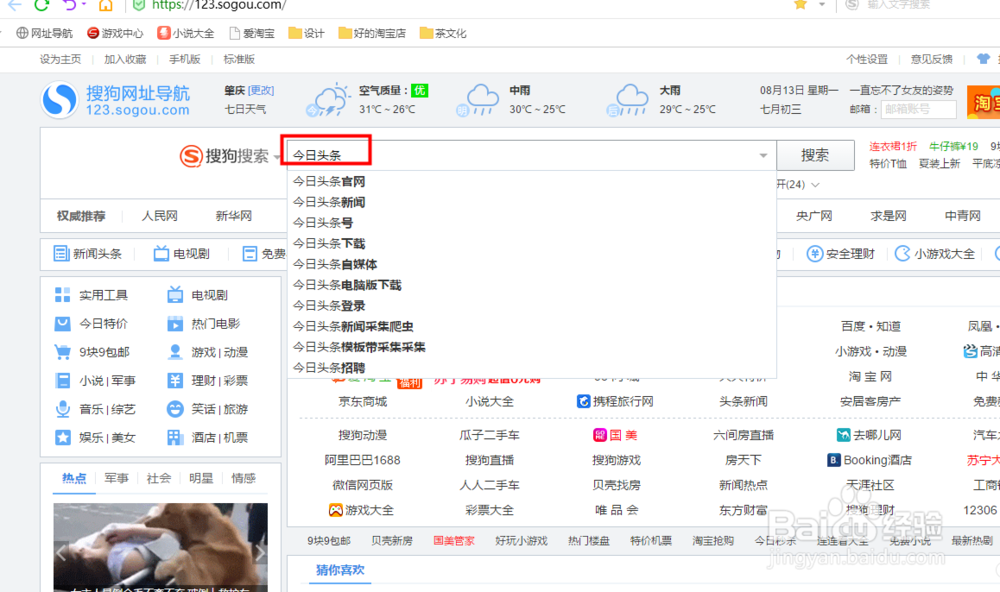Click the 今日特价 icon
The image size is (1000, 592).
pyautogui.click(x=62, y=323)
